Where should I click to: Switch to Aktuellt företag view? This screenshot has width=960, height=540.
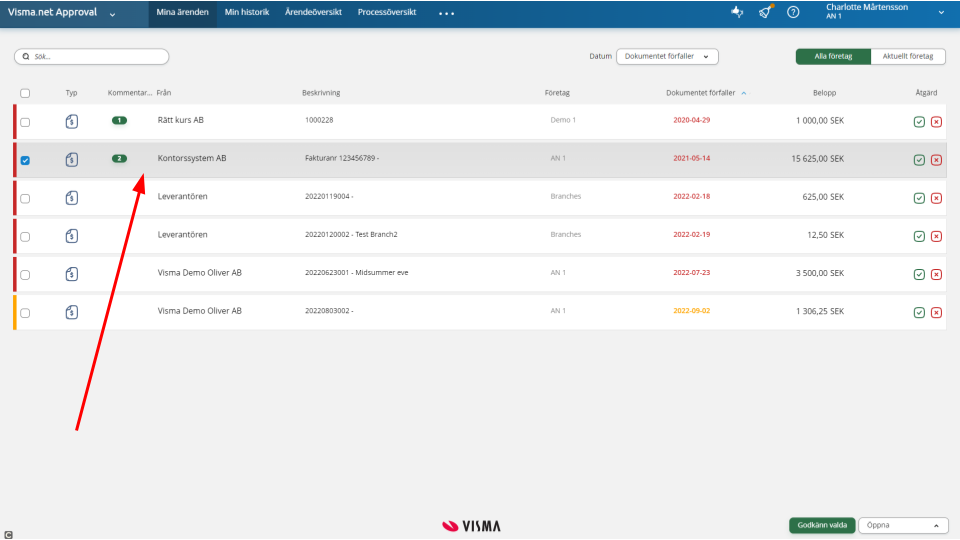(x=908, y=56)
